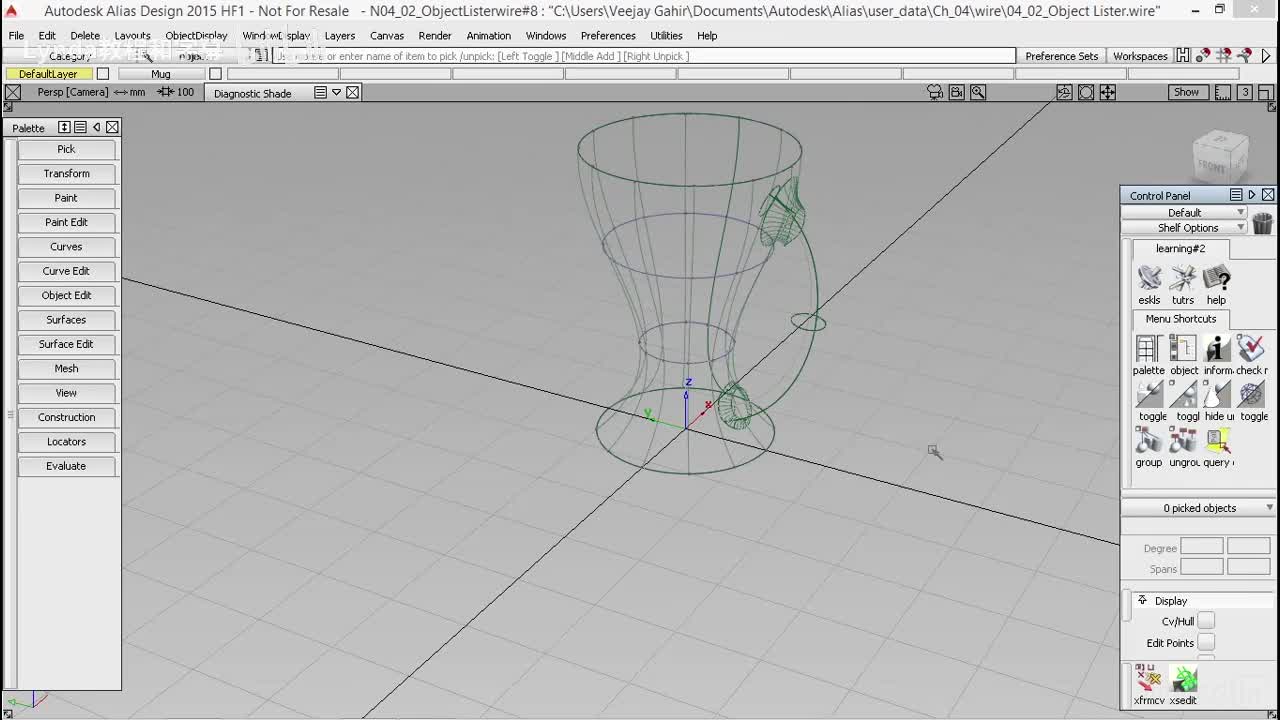The width and height of the screenshot is (1280, 720).
Task: Switch to the Menu Shortcuts tab
Action: coord(1181,319)
